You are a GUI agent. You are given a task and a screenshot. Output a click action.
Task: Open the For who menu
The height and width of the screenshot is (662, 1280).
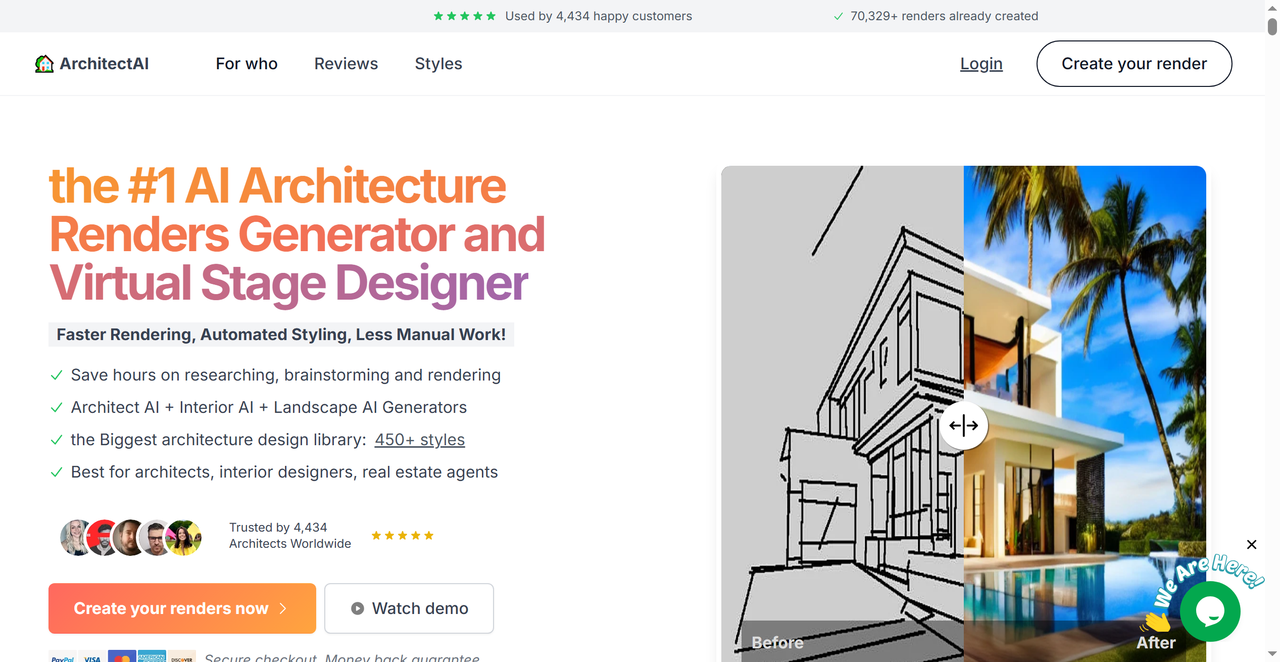[x=247, y=64]
